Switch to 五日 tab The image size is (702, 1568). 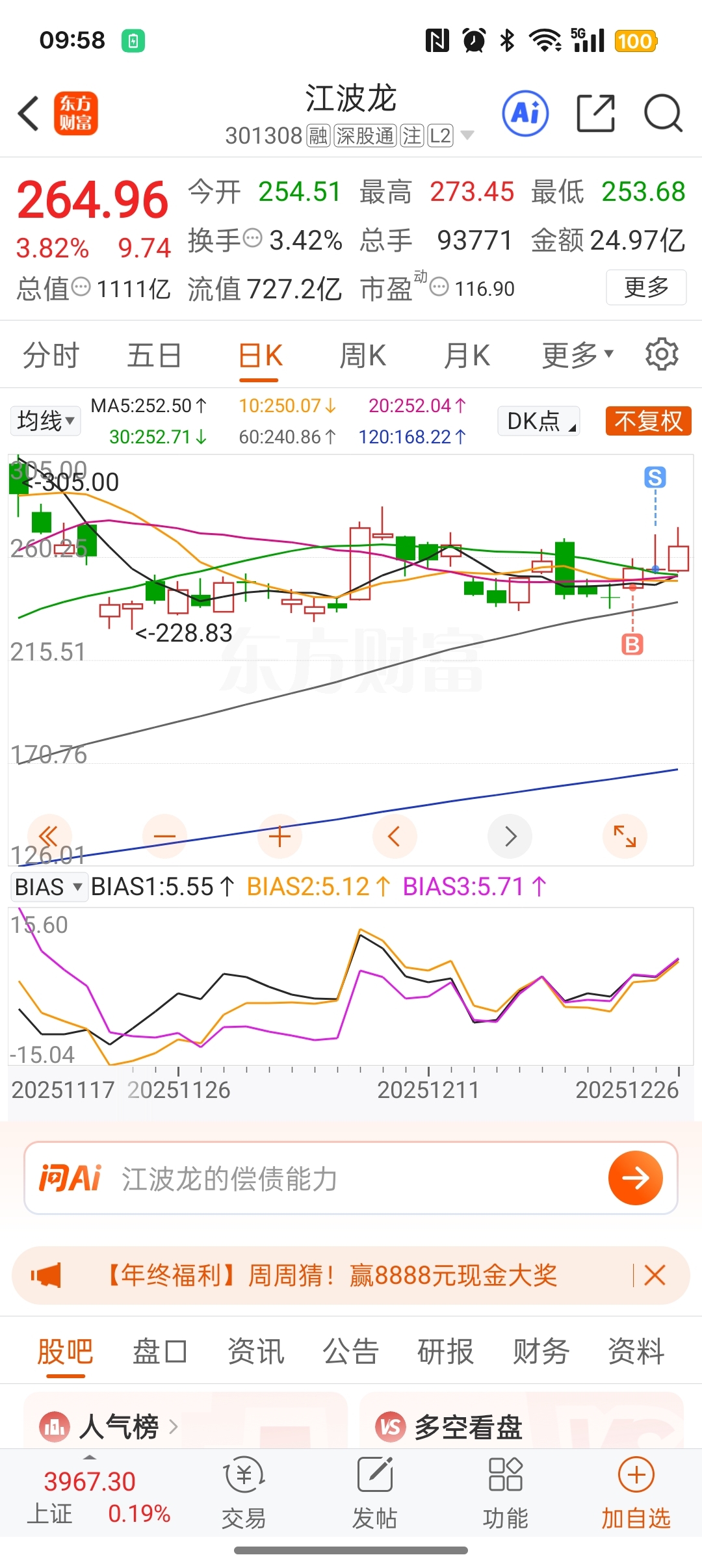[x=154, y=355]
